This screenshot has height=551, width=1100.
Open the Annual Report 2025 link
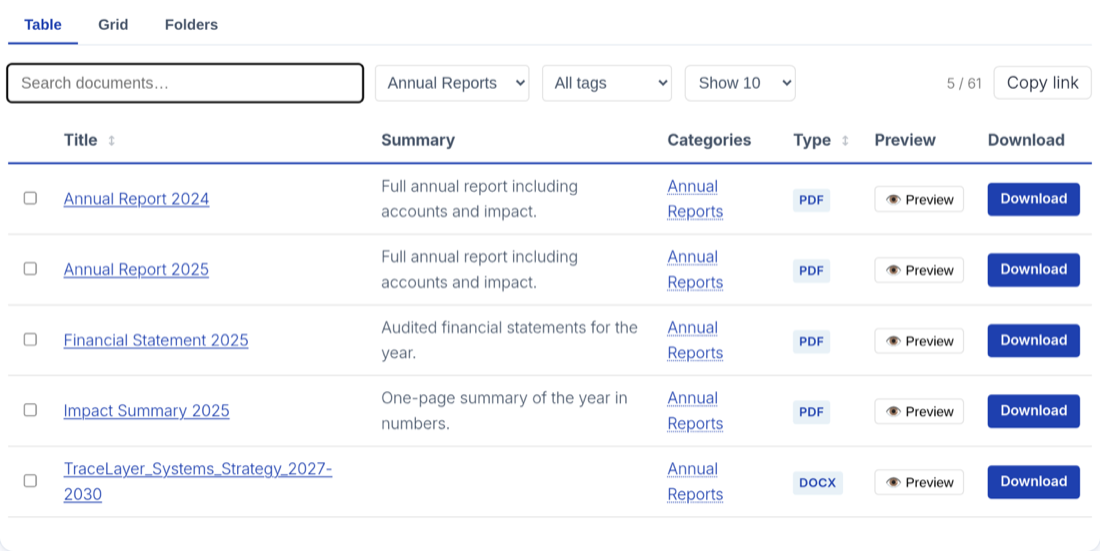(136, 270)
